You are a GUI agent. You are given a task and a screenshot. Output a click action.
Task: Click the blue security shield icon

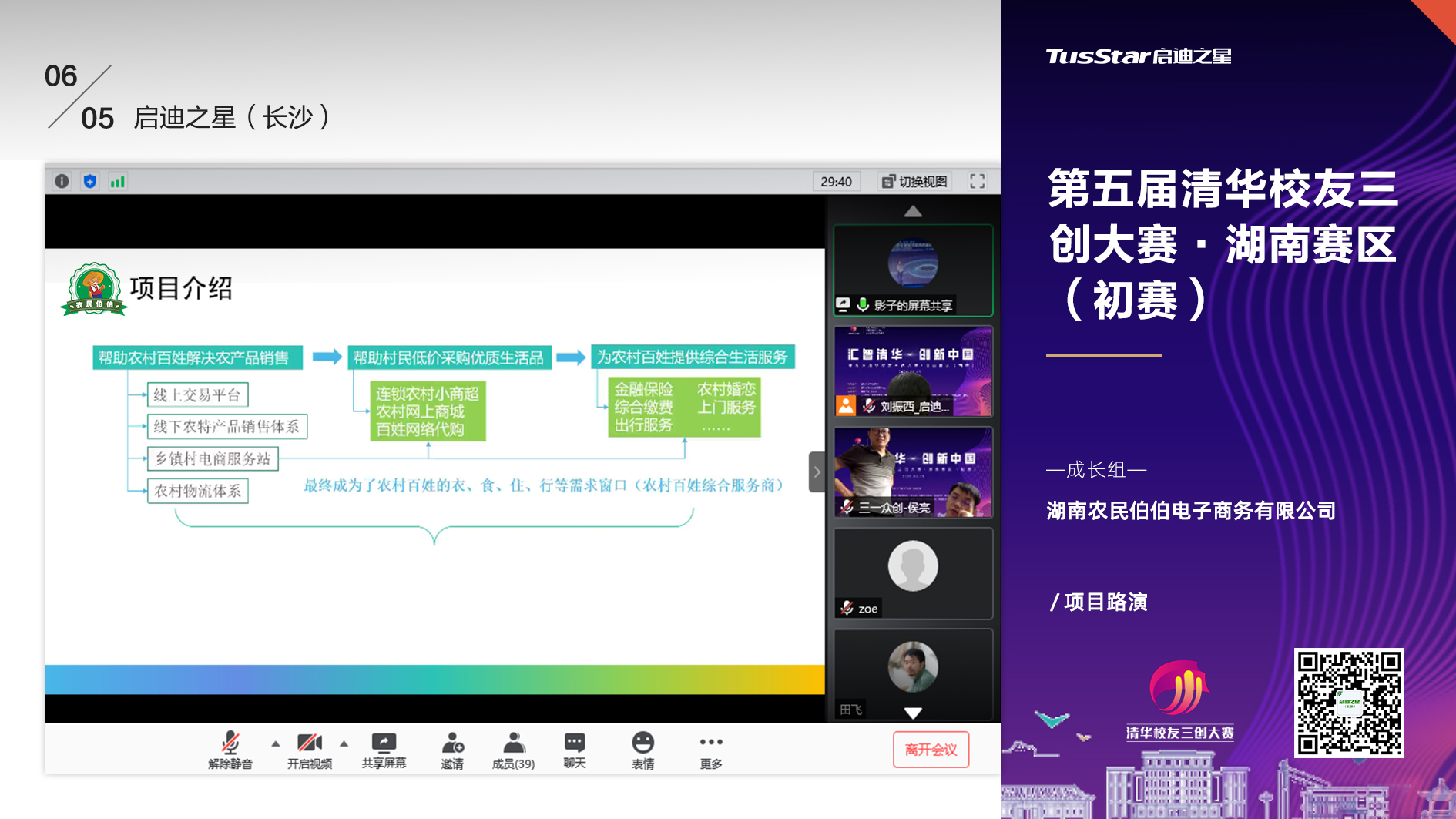click(90, 181)
